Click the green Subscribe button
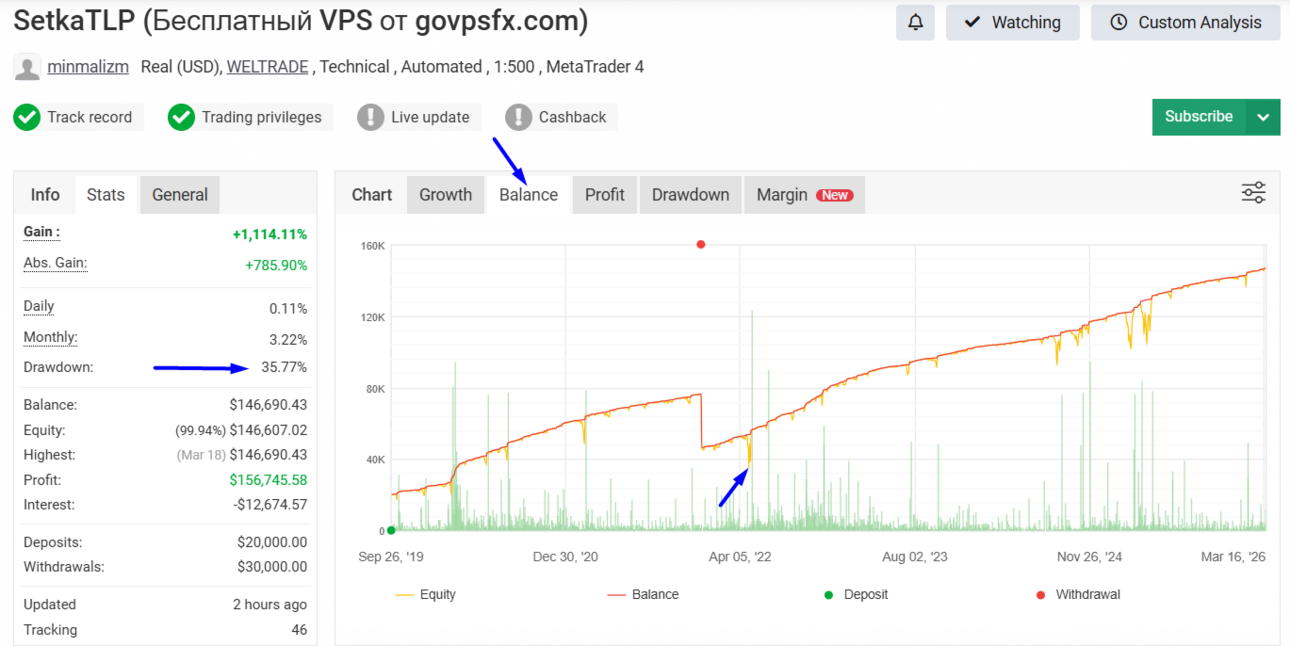The height and width of the screenshot is (646, 1290). [1199, 117]
